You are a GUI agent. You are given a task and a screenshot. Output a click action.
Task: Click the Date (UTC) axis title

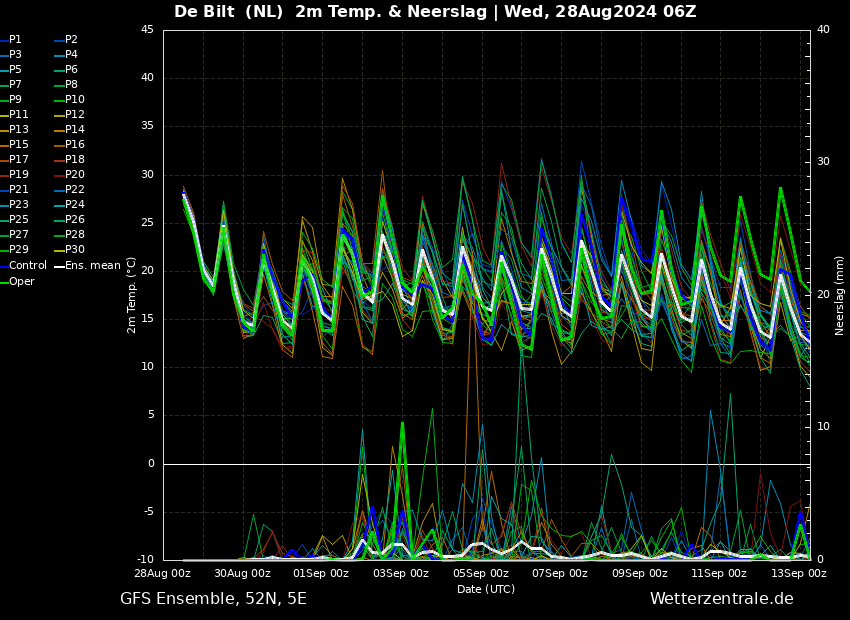[486, 589]
